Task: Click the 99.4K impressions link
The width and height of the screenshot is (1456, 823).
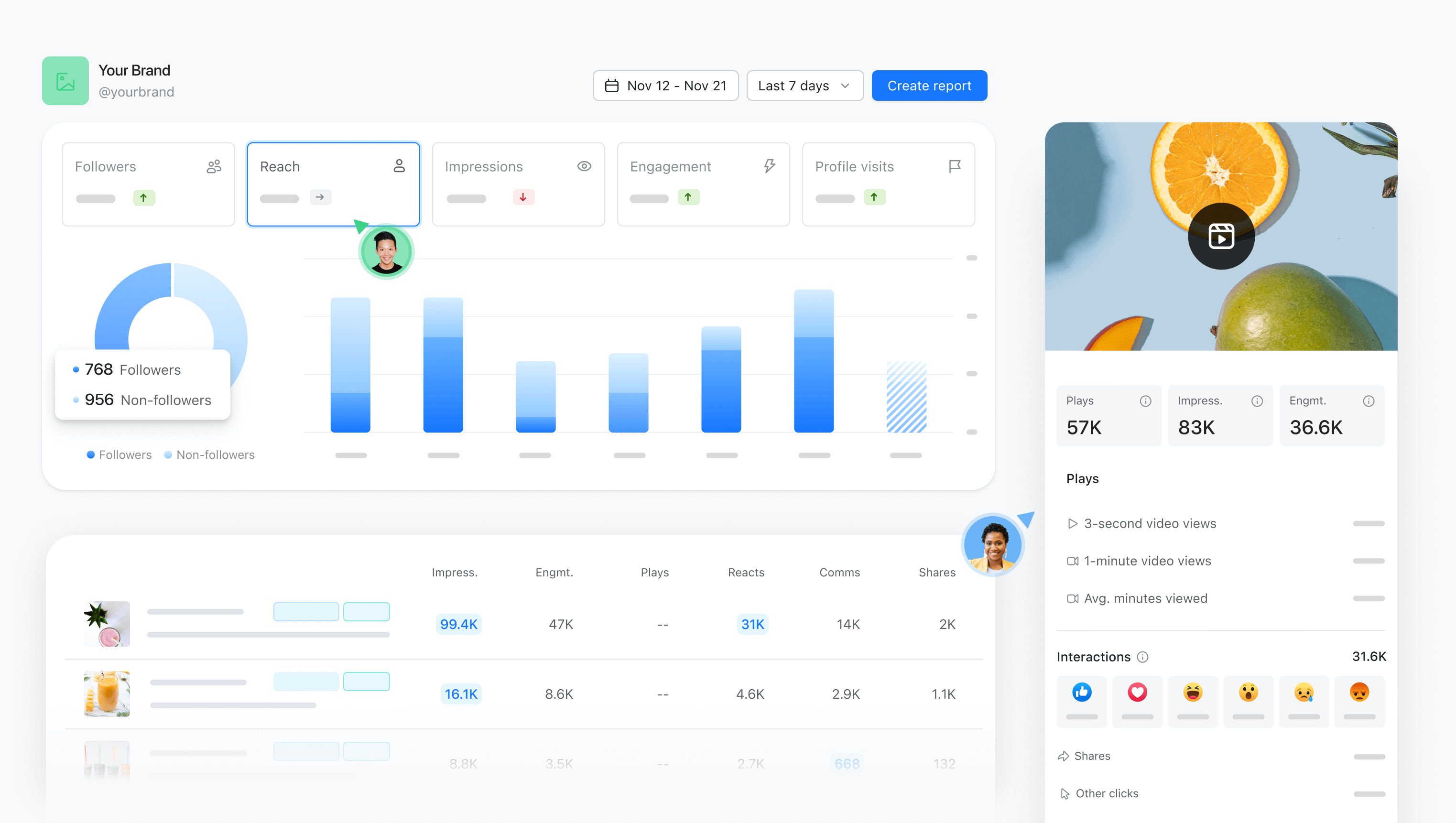Action: click(x=458, y=623)
